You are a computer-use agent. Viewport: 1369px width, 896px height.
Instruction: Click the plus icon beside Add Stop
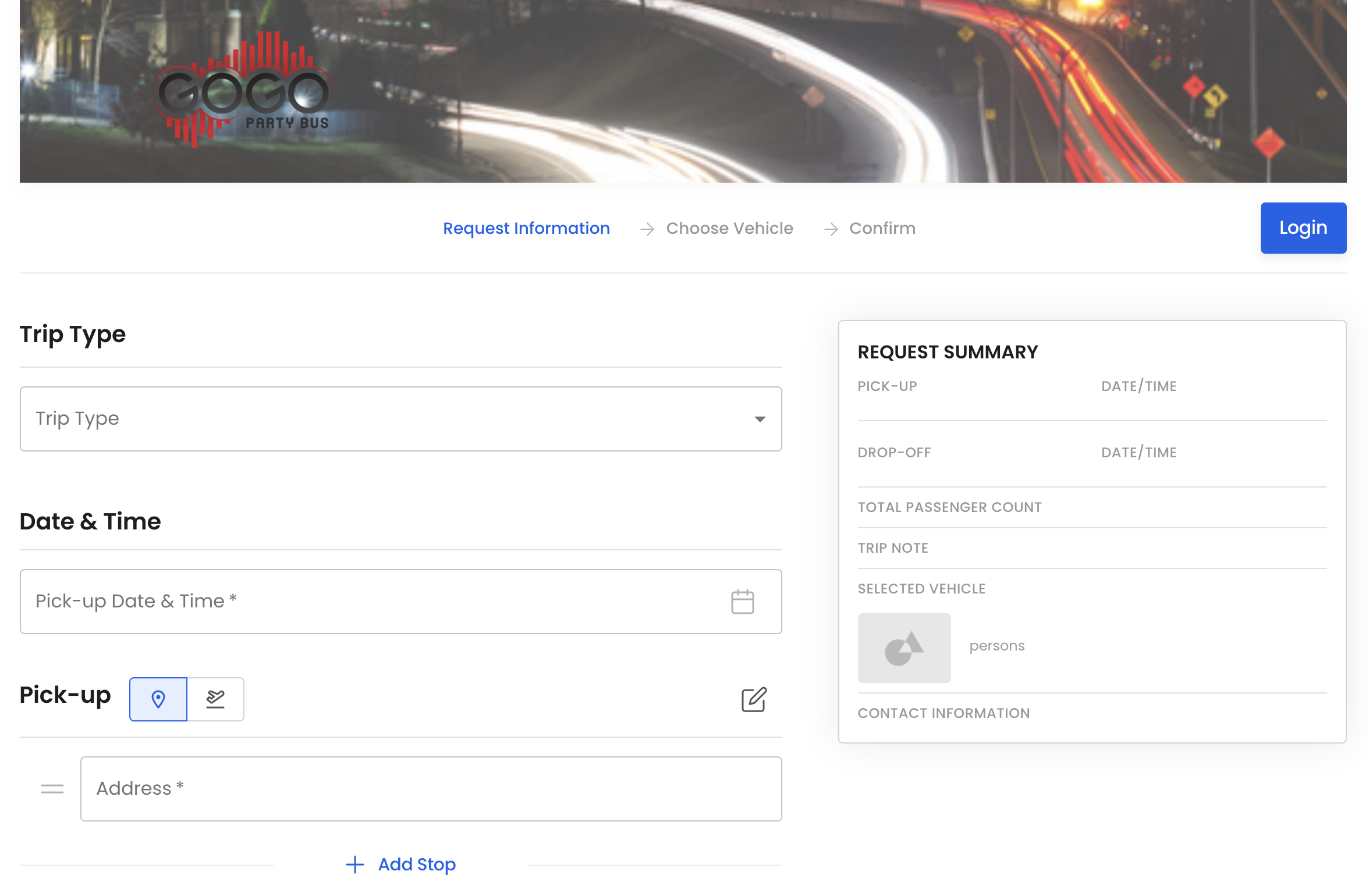[355, 865]
